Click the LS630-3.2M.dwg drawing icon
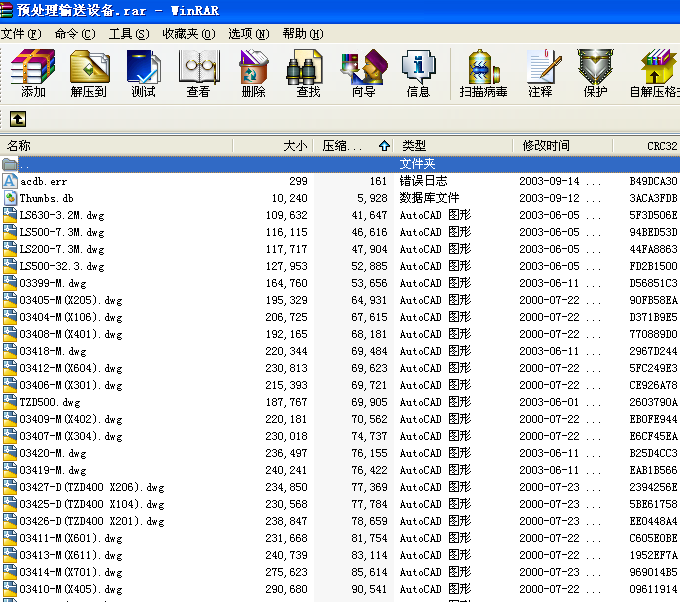 pos(10,215)
